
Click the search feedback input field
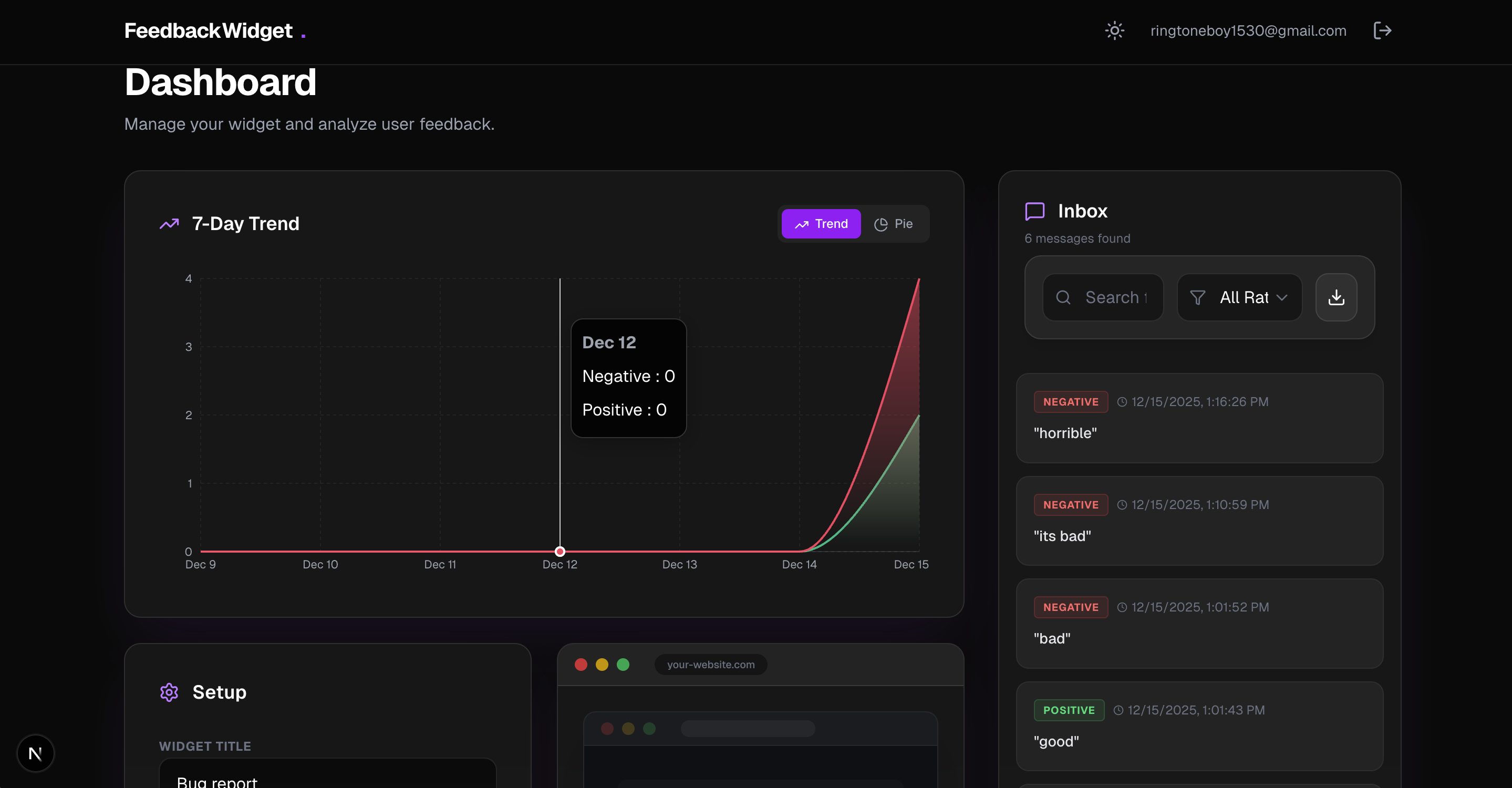click(x=1110, y=297)
